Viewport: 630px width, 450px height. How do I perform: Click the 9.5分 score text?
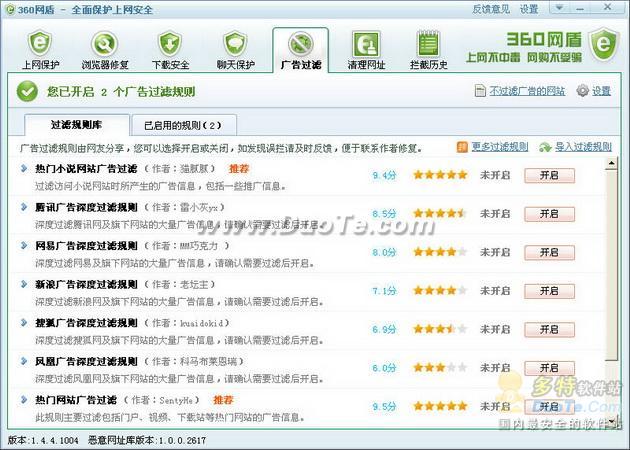click(x=384, y=407)
